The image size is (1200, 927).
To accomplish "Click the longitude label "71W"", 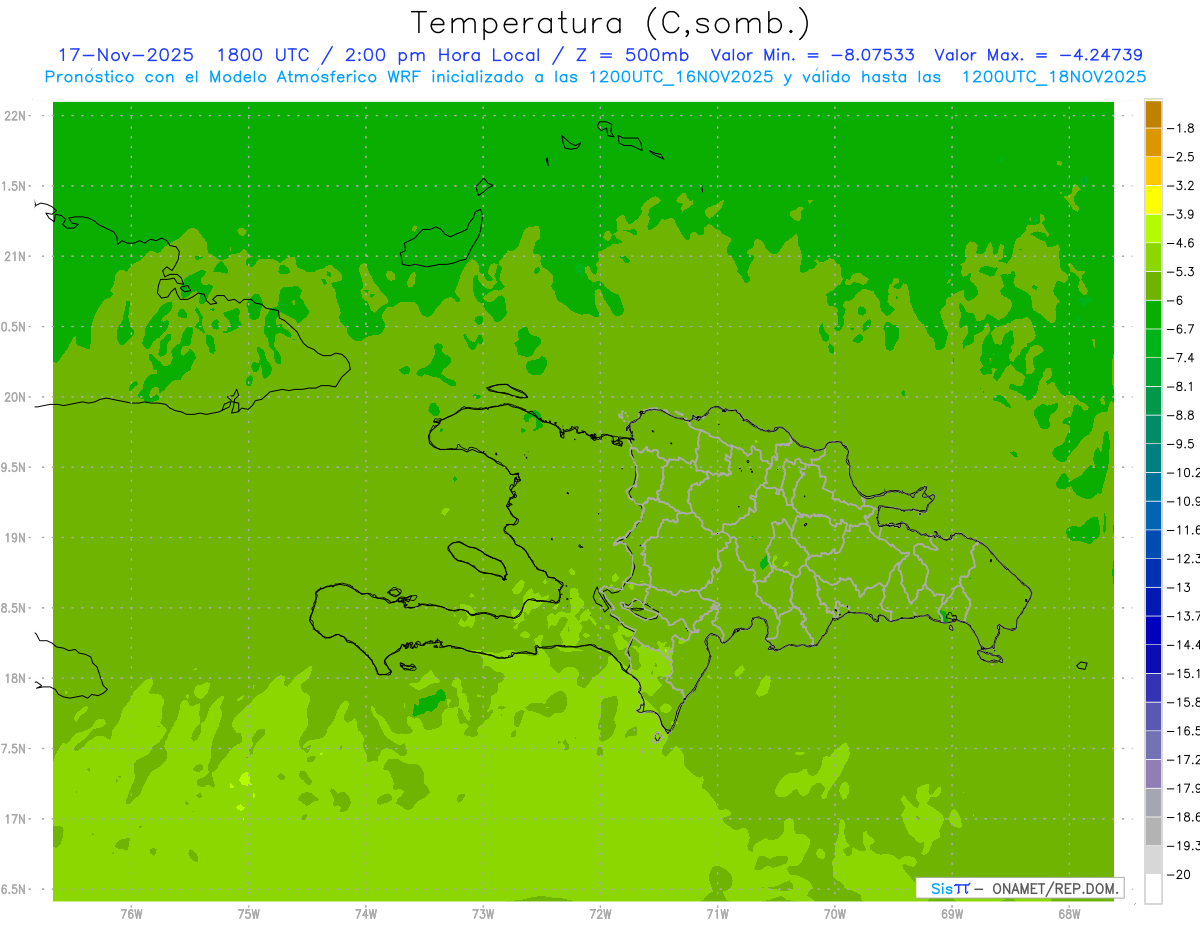I will pos(717,913).
